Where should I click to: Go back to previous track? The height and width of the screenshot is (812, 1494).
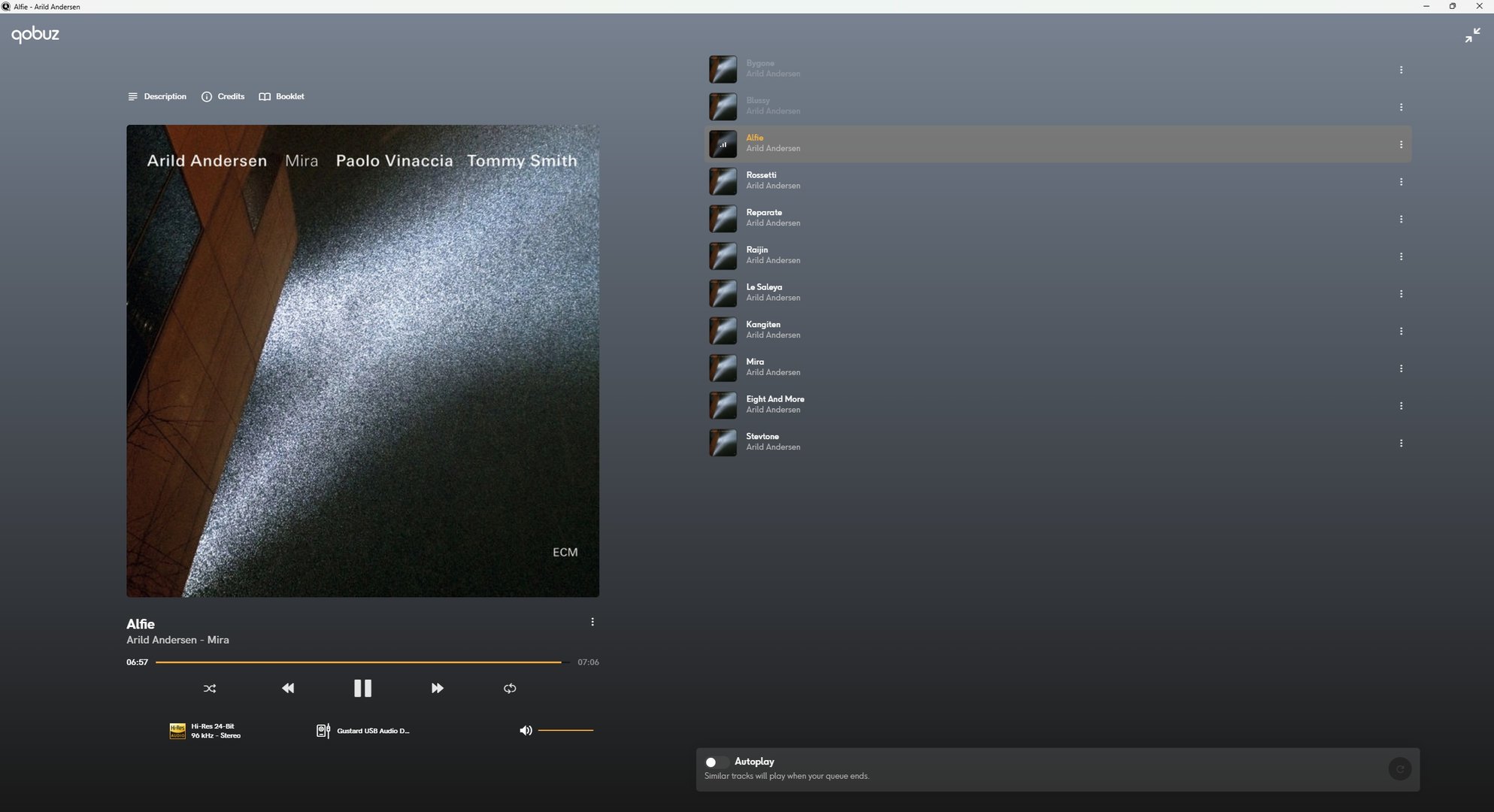(x=288, y=688)
